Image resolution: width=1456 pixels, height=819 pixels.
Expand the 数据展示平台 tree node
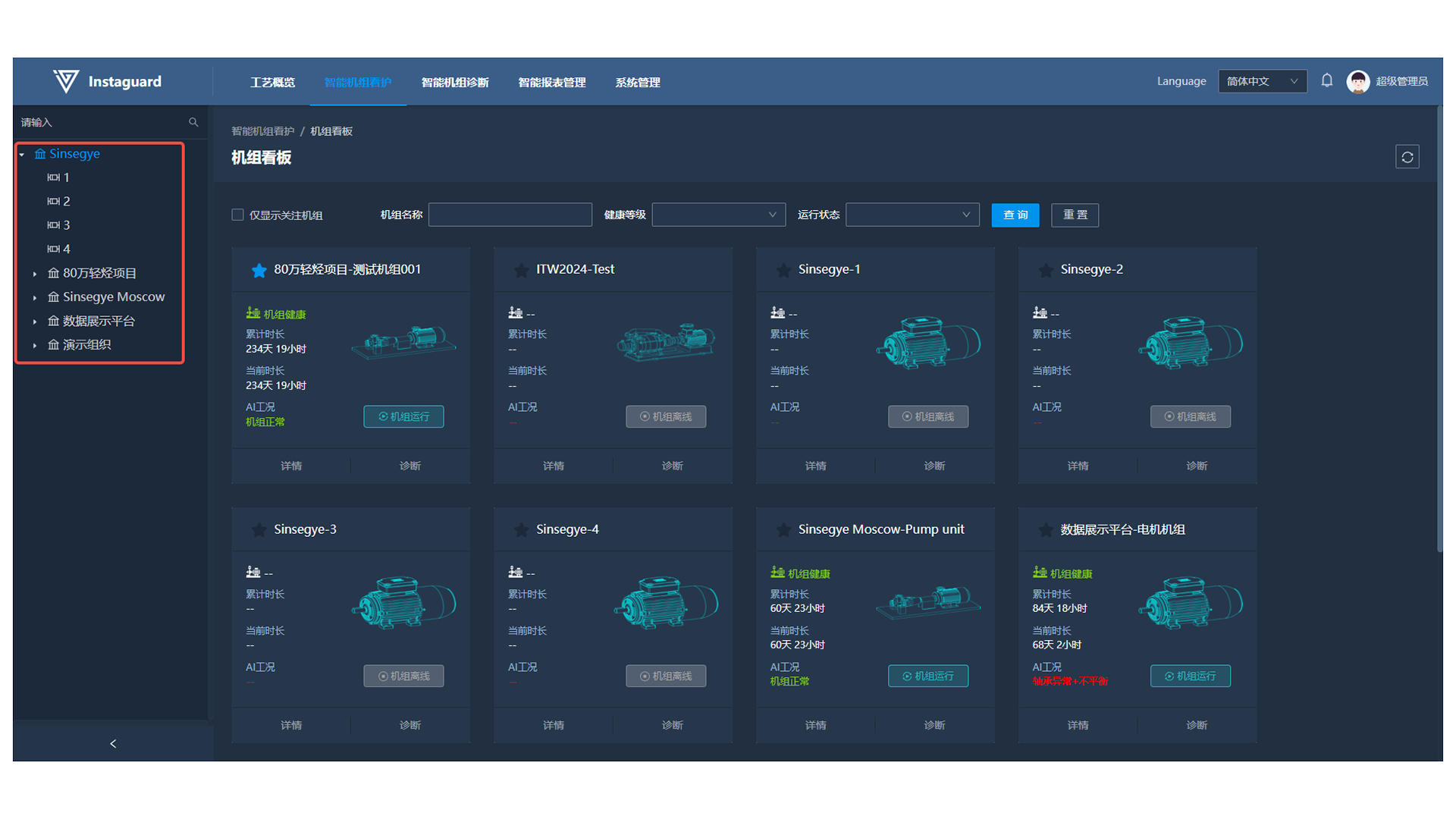[35, 322]
